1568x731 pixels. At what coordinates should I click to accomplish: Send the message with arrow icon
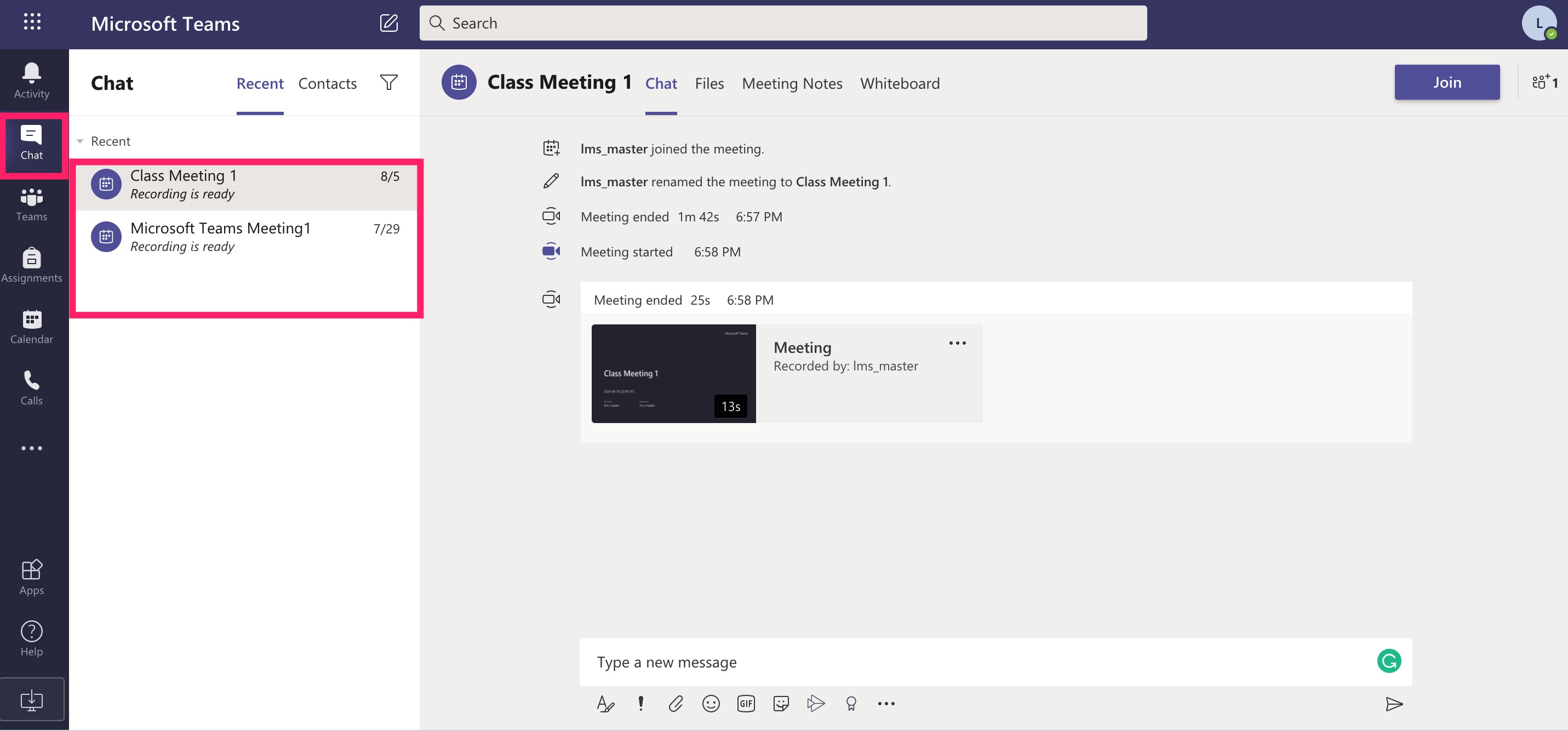tap(1394, 705)
